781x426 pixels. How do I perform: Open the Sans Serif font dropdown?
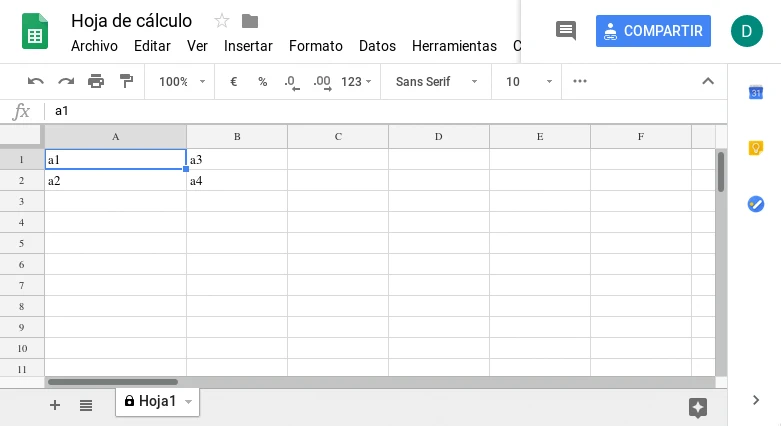[437, 82]
